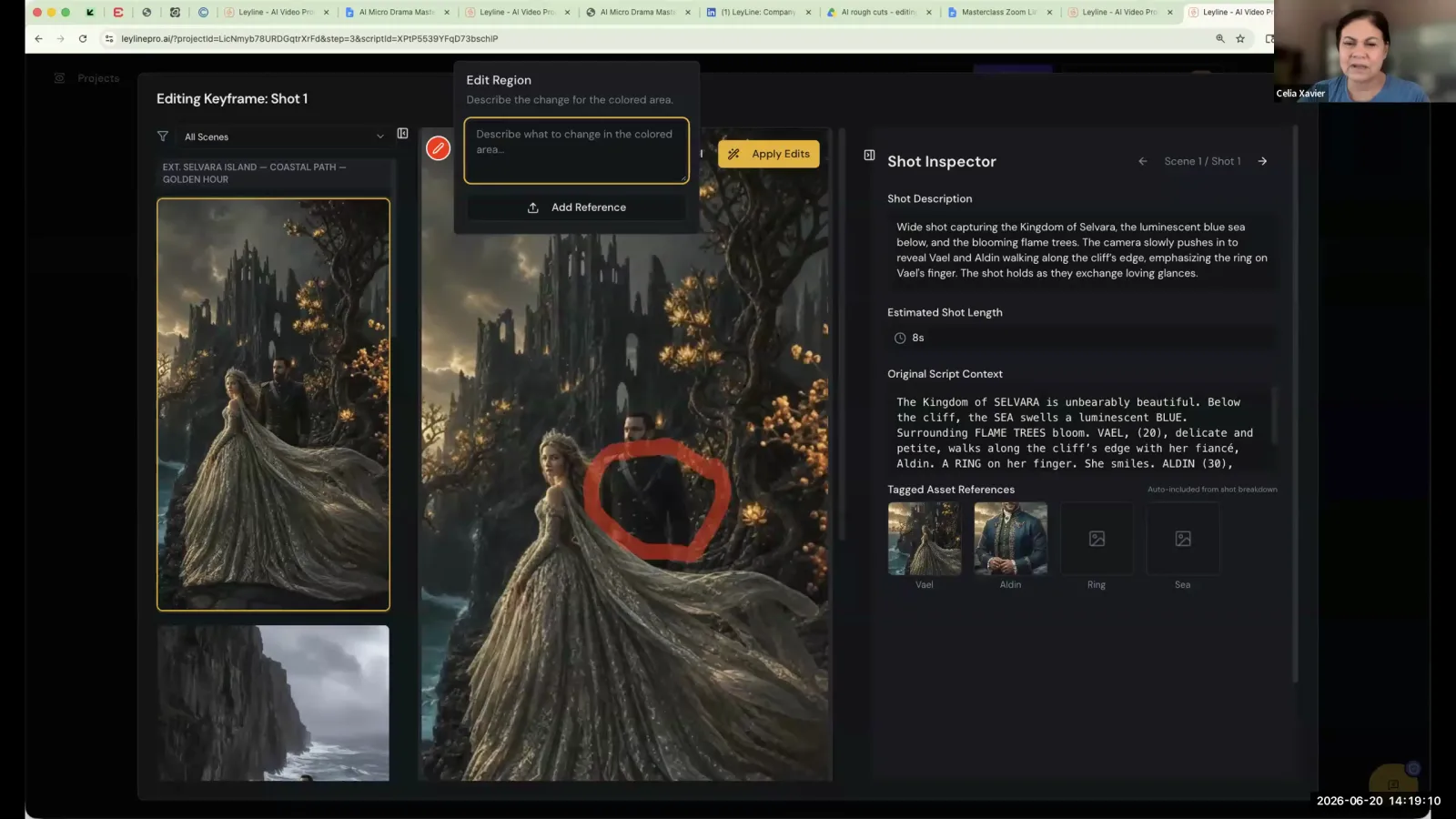Click the browser forward arrow
The image size is (1456, 819).
coord(60,38)
